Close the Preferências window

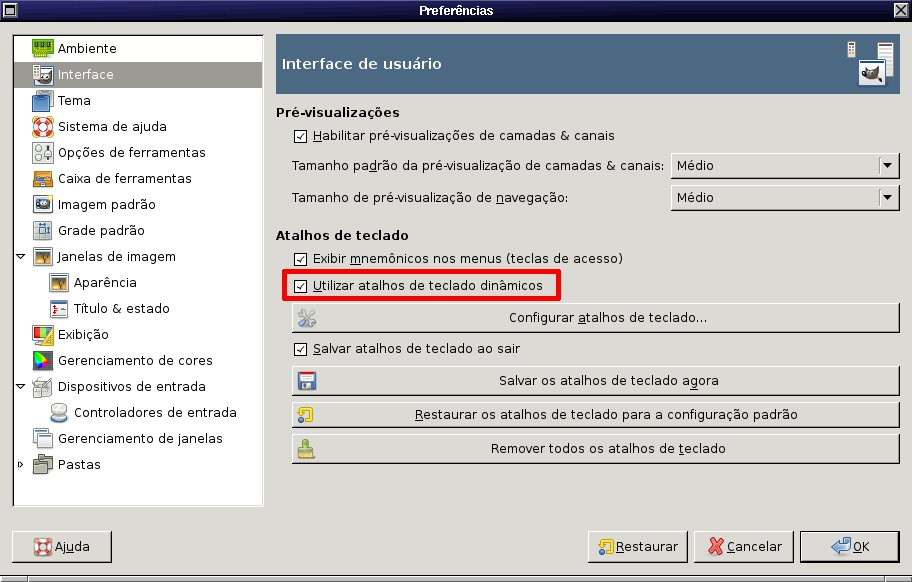pos(901,10)
